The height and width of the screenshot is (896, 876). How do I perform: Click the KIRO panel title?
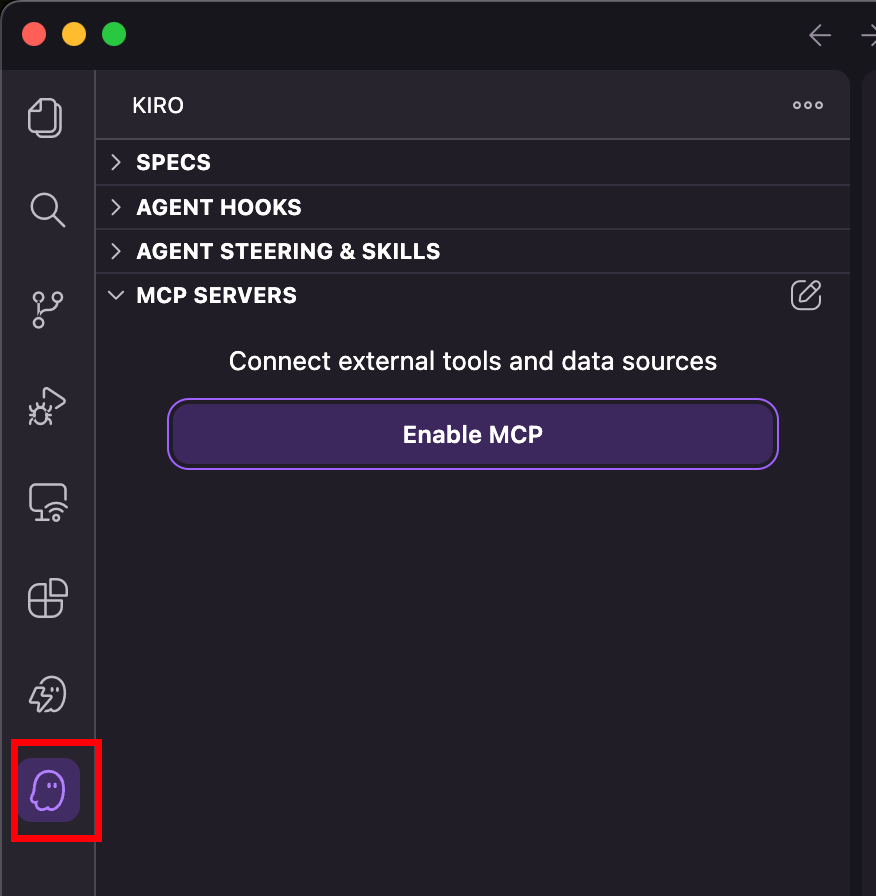(x=158, y=105)
